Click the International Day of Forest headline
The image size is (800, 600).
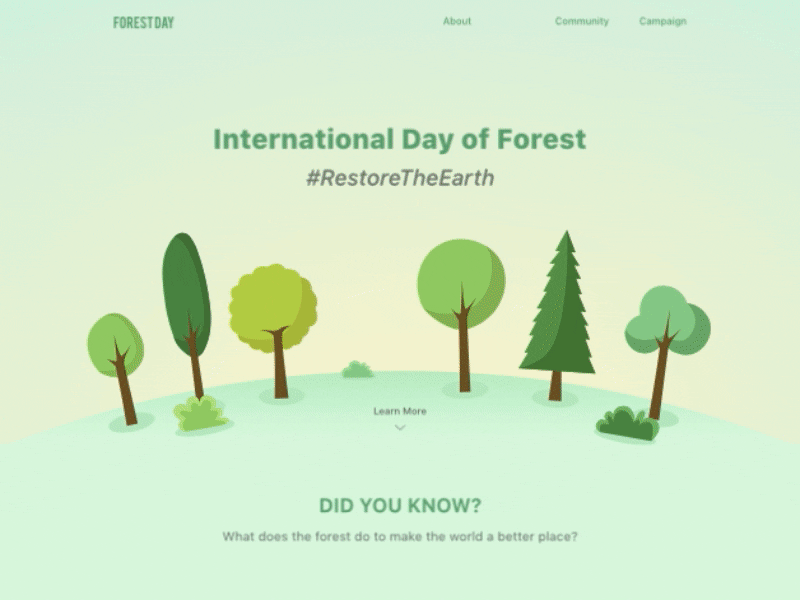(398, 141)
